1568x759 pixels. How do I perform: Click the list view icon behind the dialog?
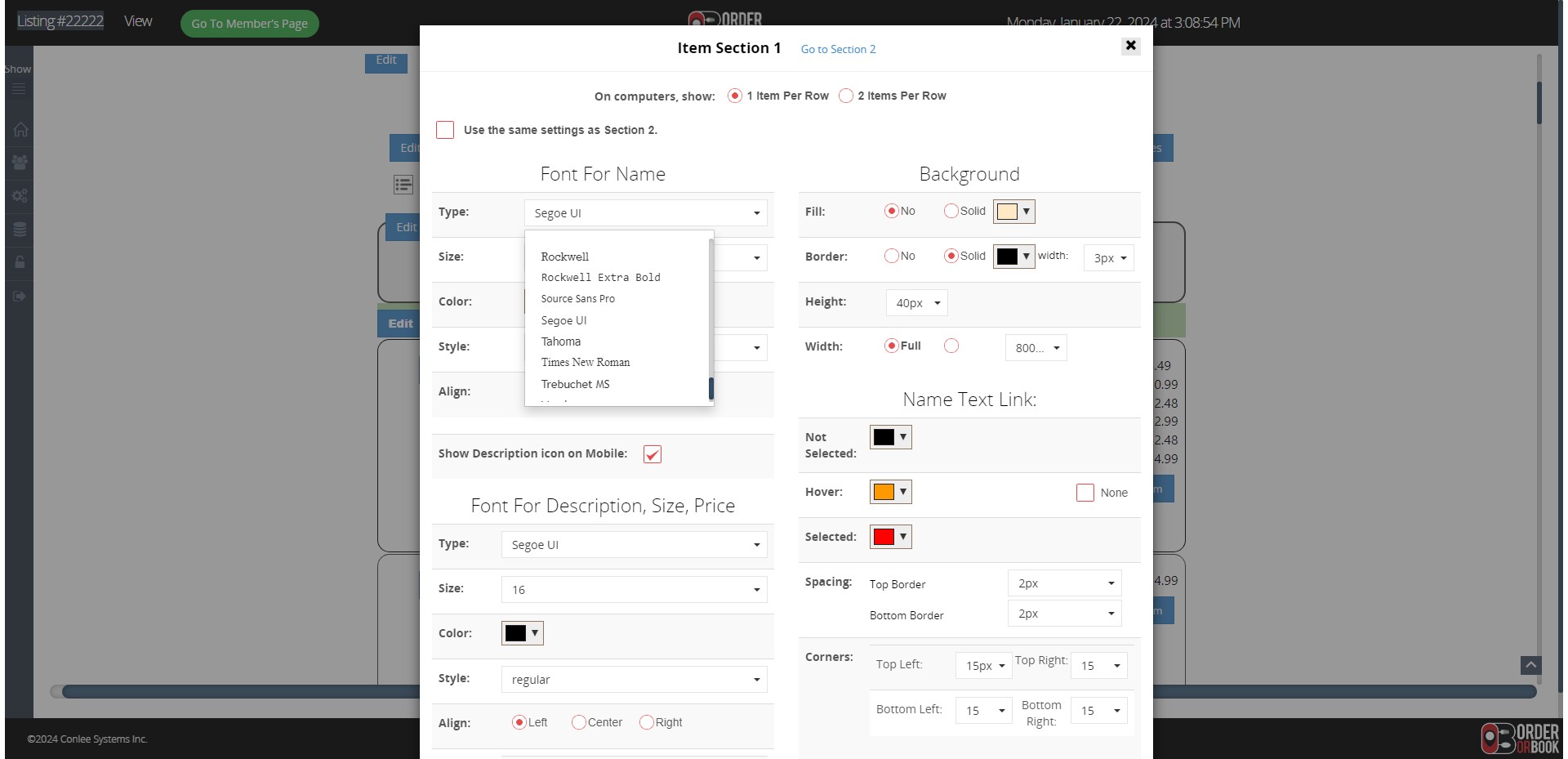tap(403, 185)
